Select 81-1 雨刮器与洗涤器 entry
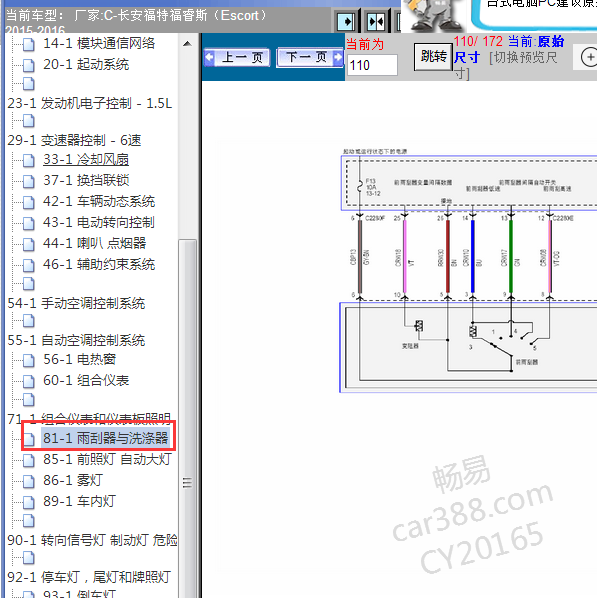 (105, 438)
